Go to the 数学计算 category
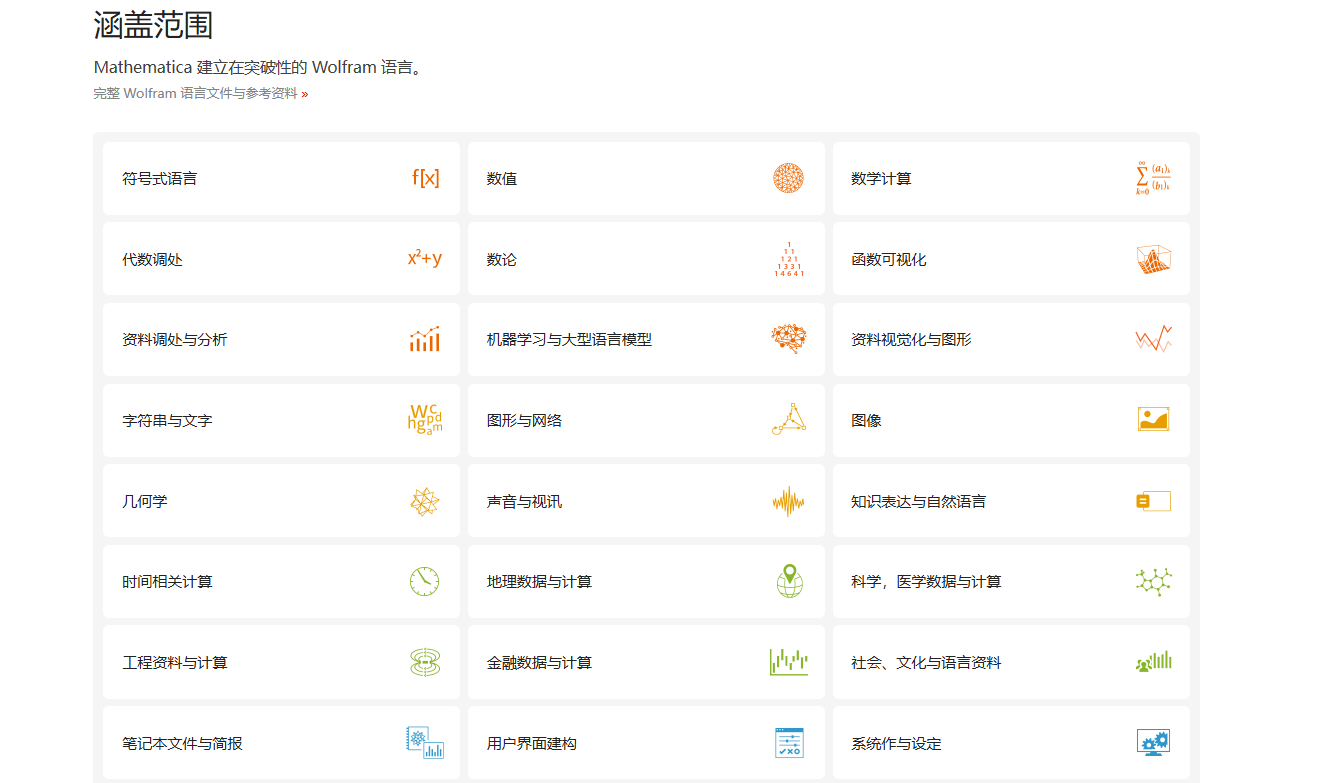The height and width of the screenshot is (783, 1334). [x=1011, y=178]
